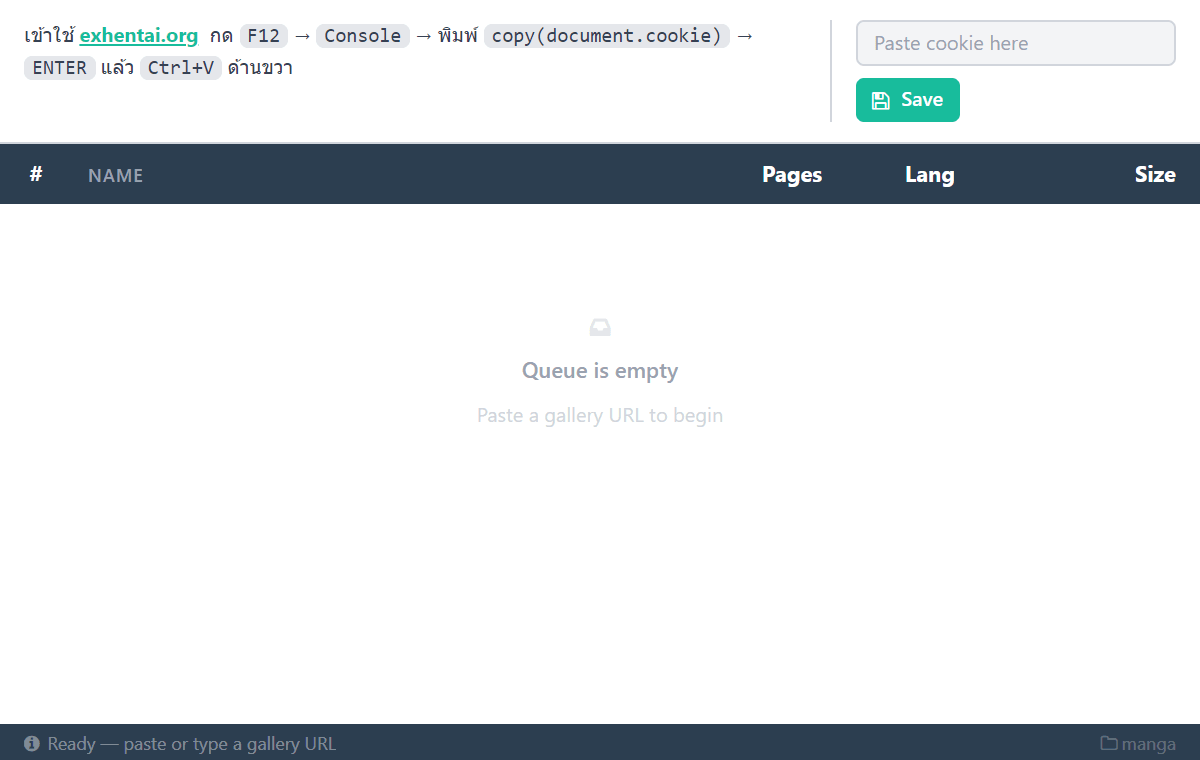
Task: Click the Lang column header
Action: pos(930,174)
